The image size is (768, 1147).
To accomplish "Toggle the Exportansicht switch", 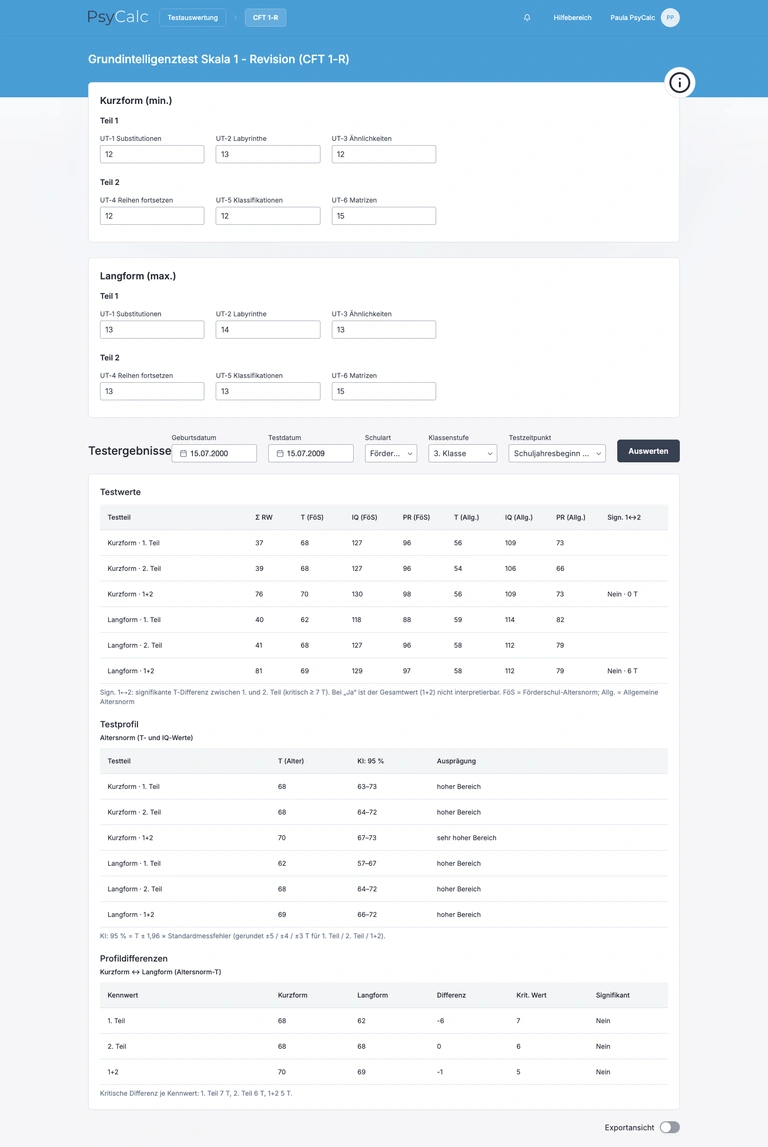I will click(669, 1127).
